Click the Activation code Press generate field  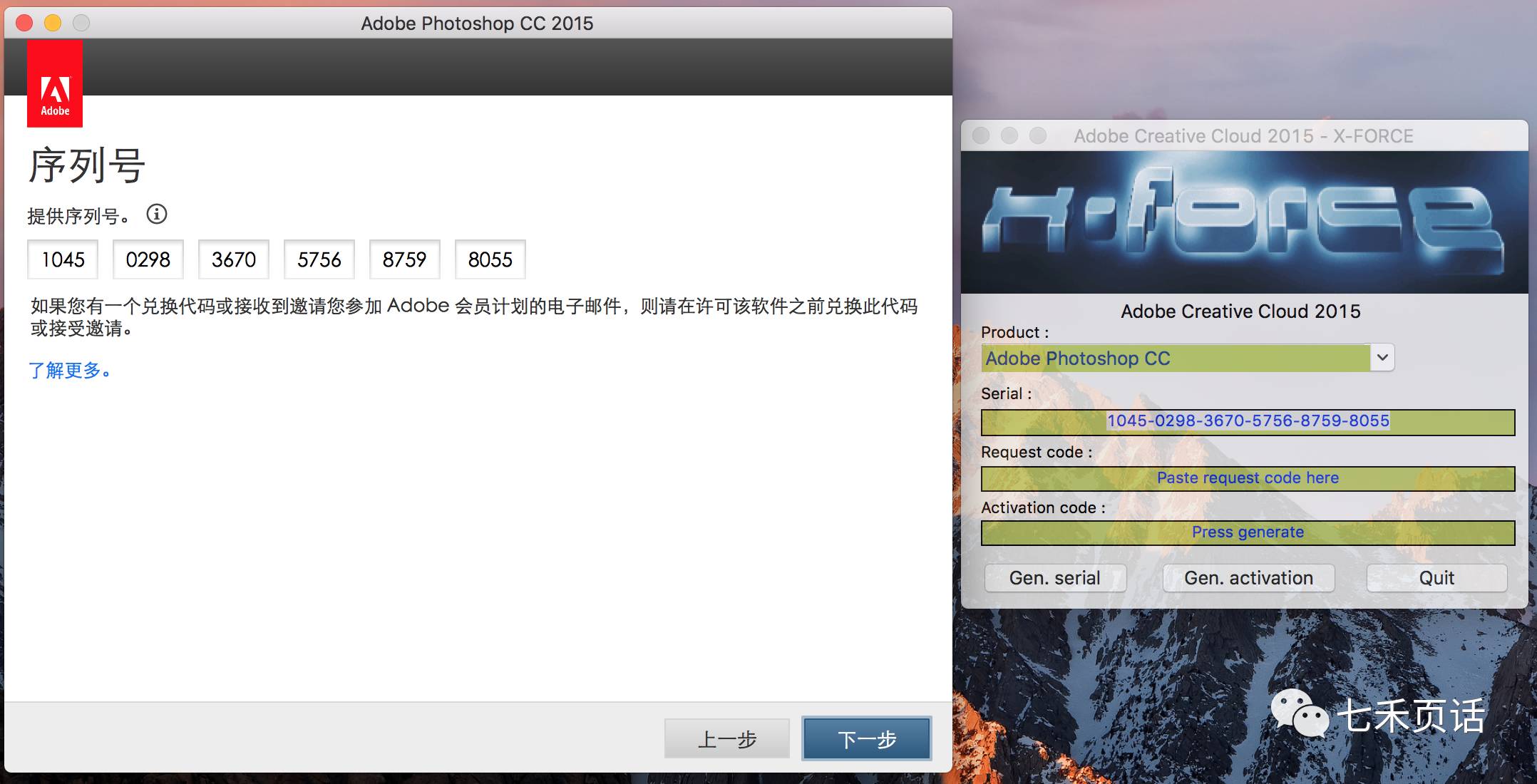point(1248,532)
